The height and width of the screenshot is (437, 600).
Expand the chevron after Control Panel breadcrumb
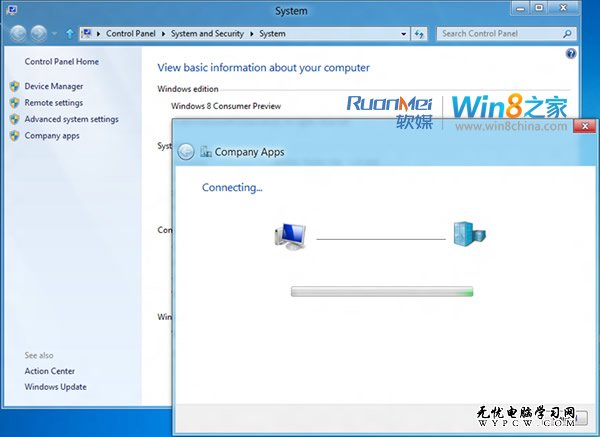[x=163, y=34]
